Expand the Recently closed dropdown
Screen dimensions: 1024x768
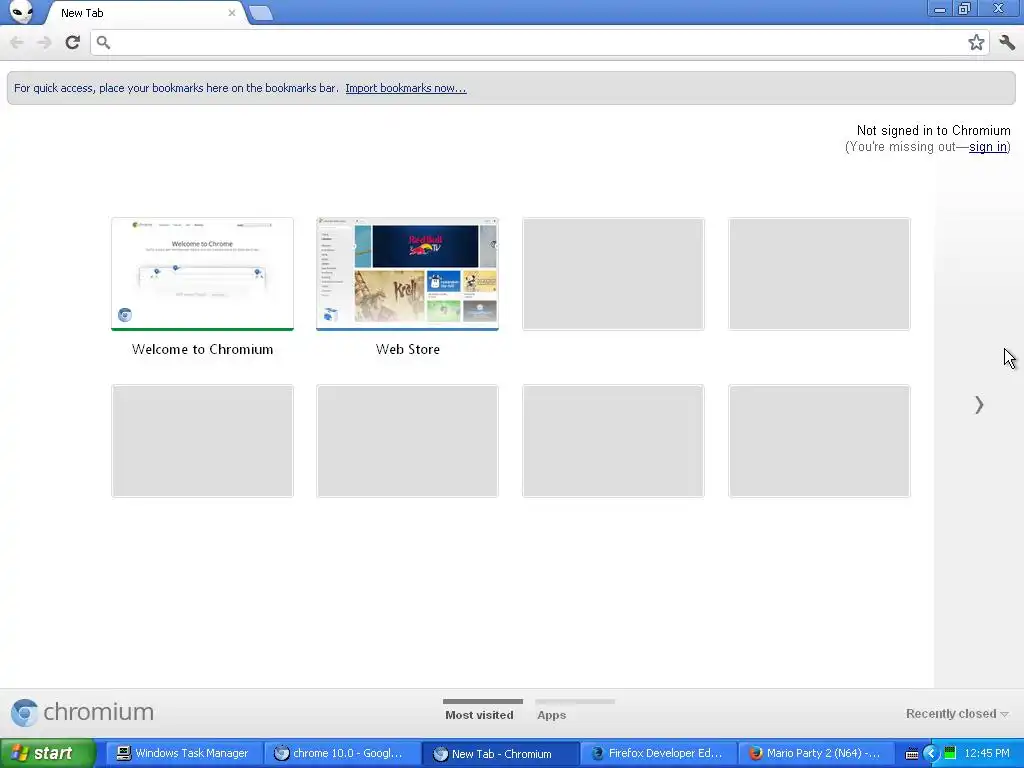[957, 714]
